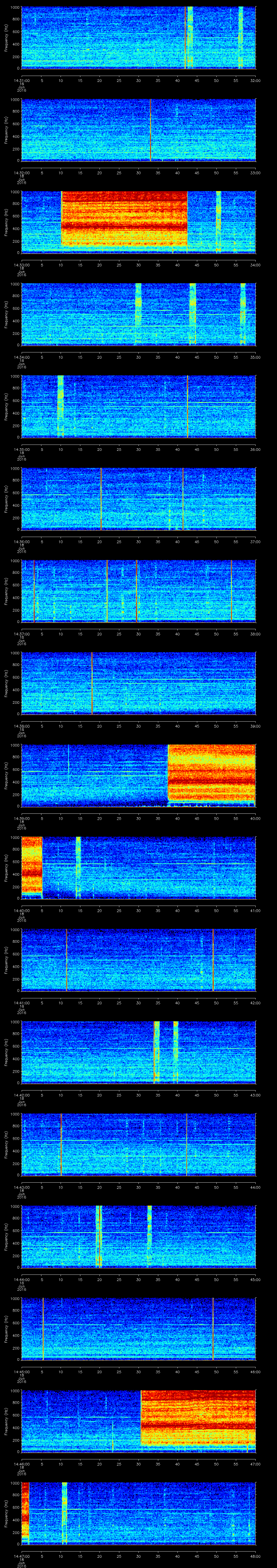This screenshot has height=1568, width=277.
Task: Click the red line near 5 seconds in 14:45 spectrogram
Action: coord(43,1329)
